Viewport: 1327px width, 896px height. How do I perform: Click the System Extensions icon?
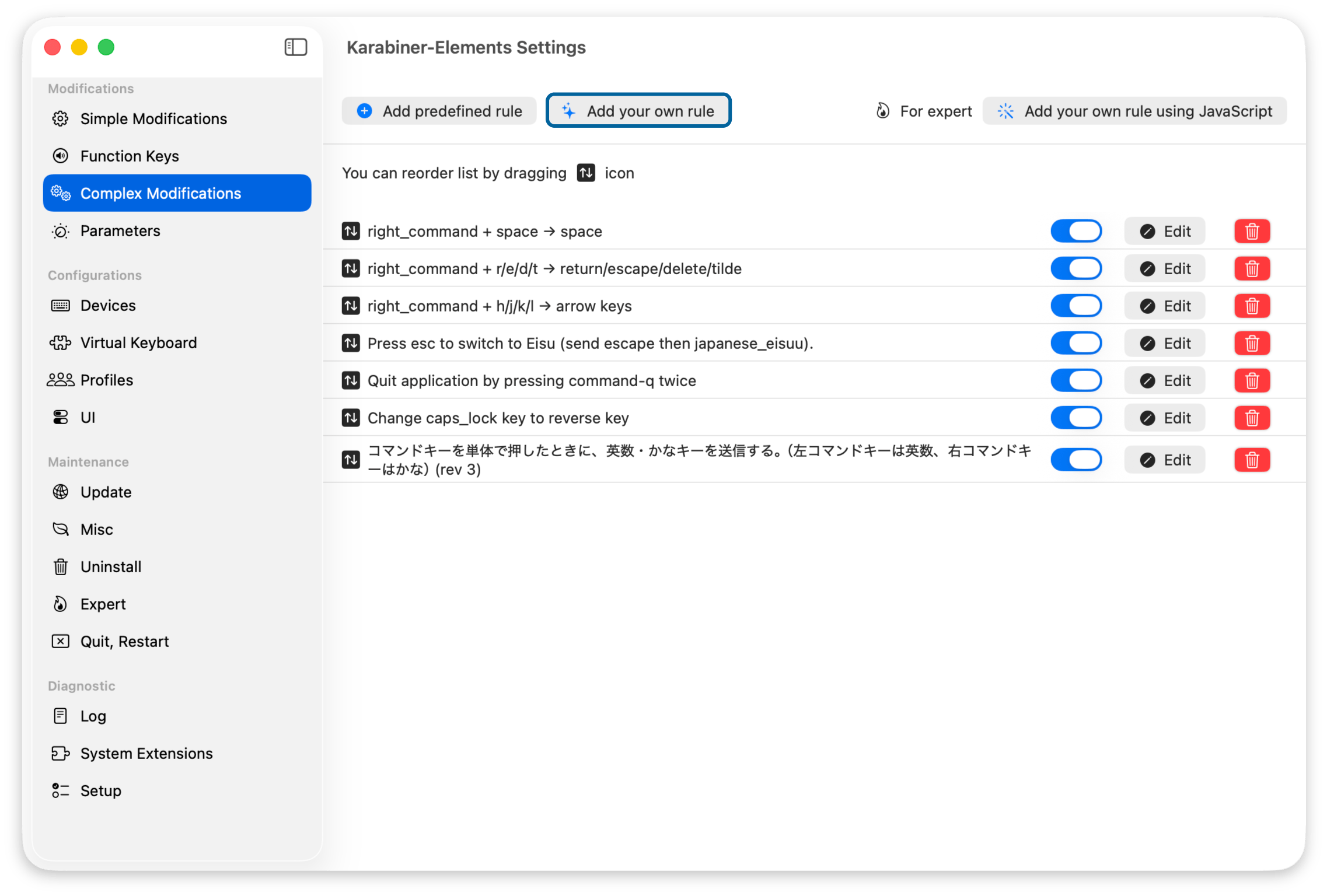(61, 753)
